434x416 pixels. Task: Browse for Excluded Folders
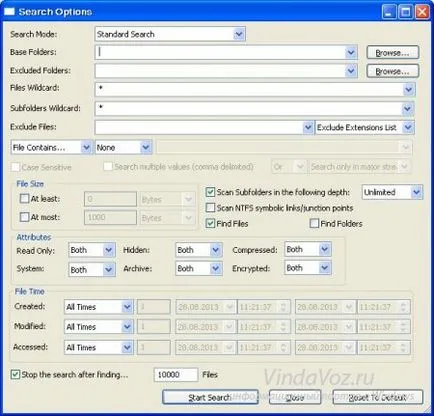[393, 71]
